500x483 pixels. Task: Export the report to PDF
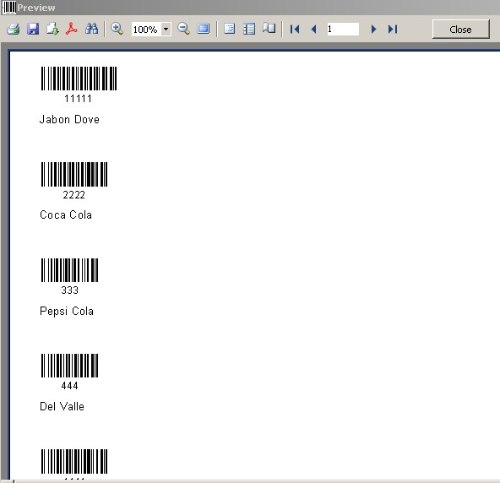coord(71,29)
